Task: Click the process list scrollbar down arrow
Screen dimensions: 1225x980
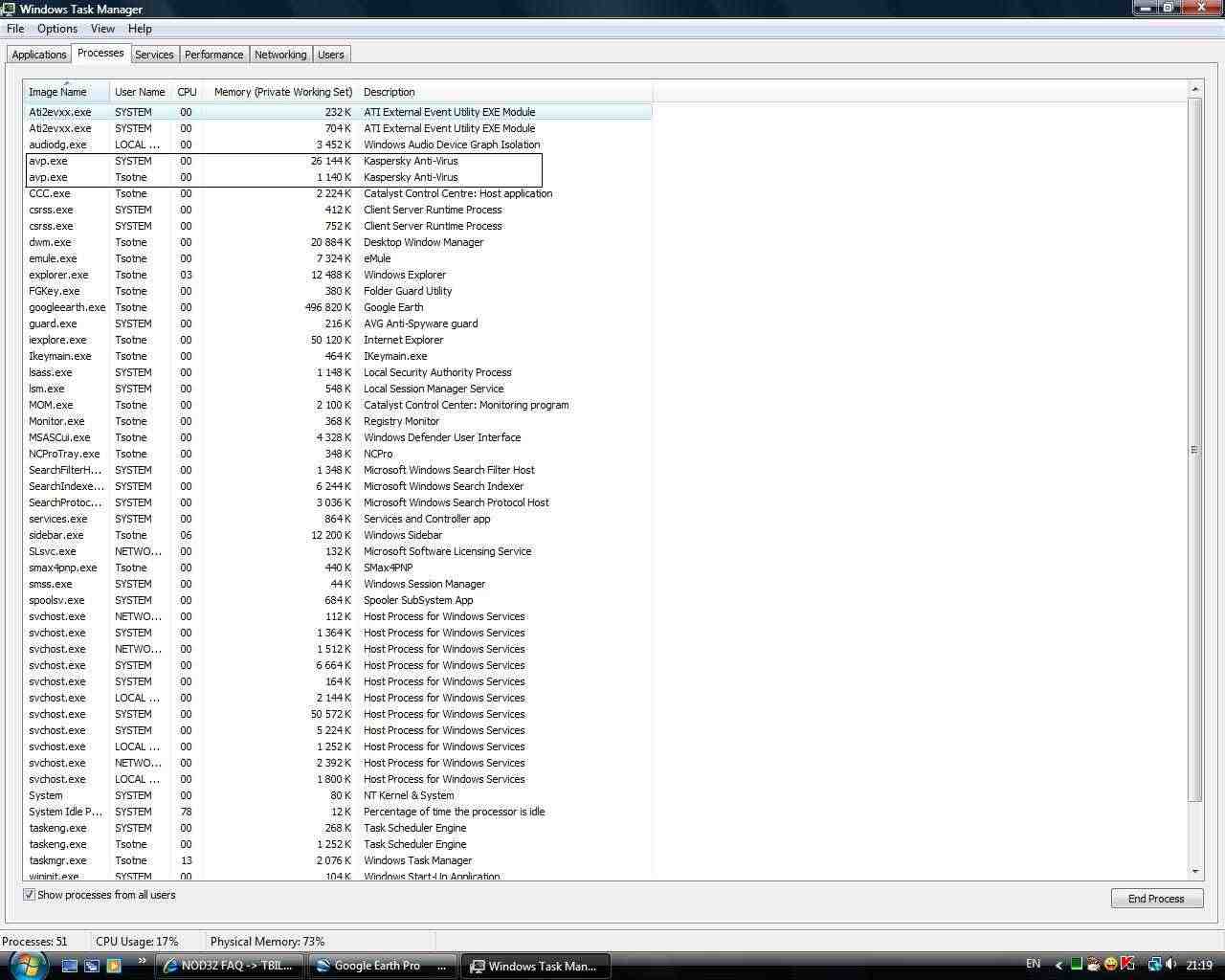Action: 1194,871
